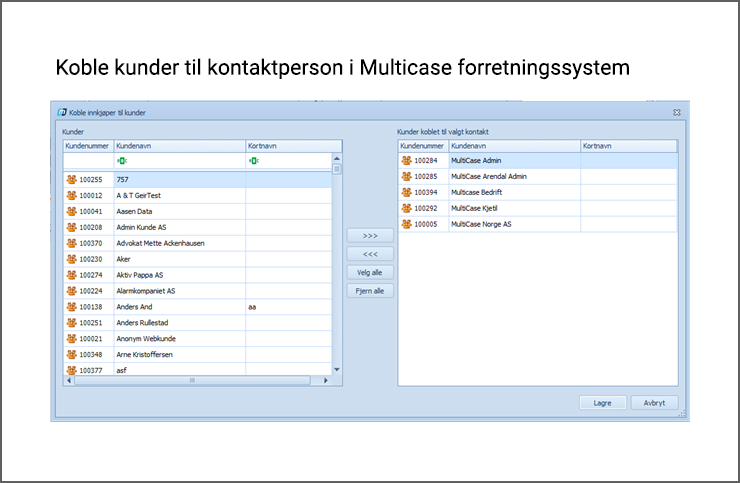Image resolution: width=740 pixels, height=483 pixels.
Task: Select linked customer MultiCase Arendal Admin
Action: click(538, 176)
